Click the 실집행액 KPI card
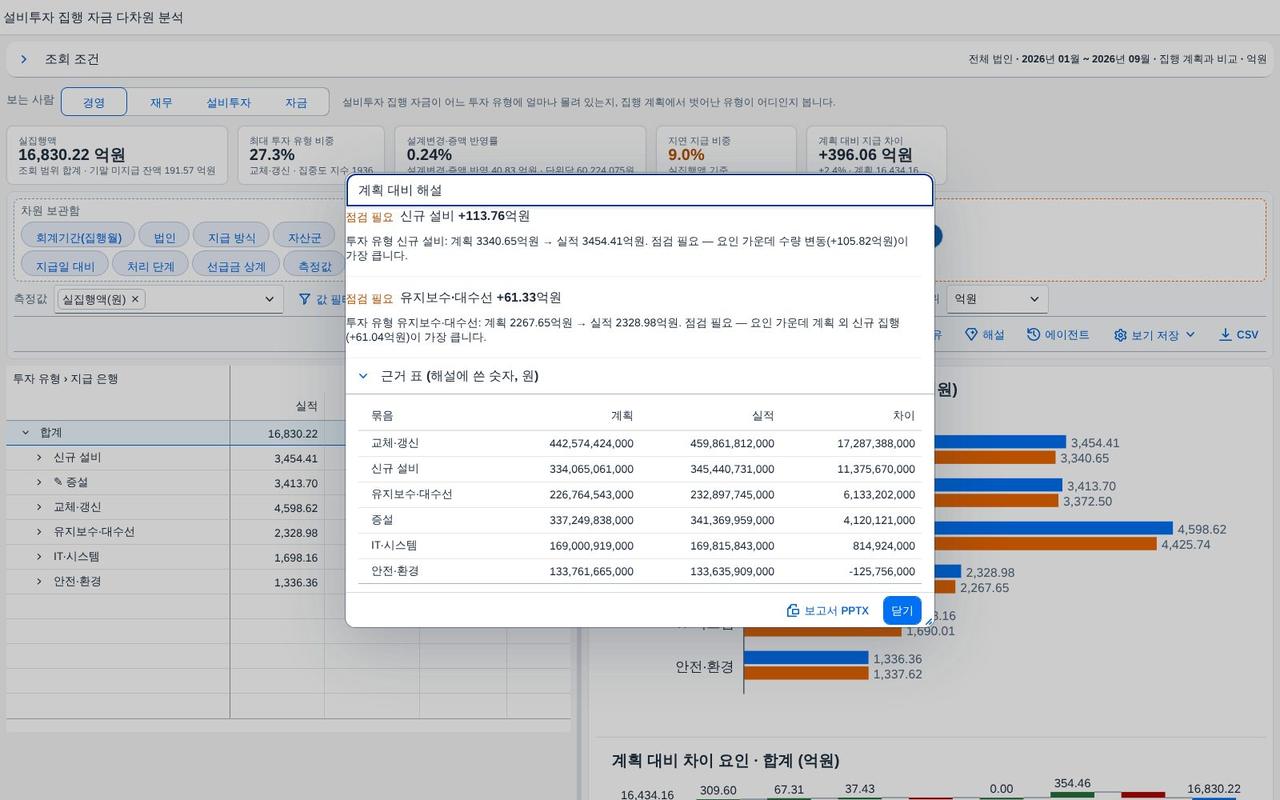 [117, 155]
